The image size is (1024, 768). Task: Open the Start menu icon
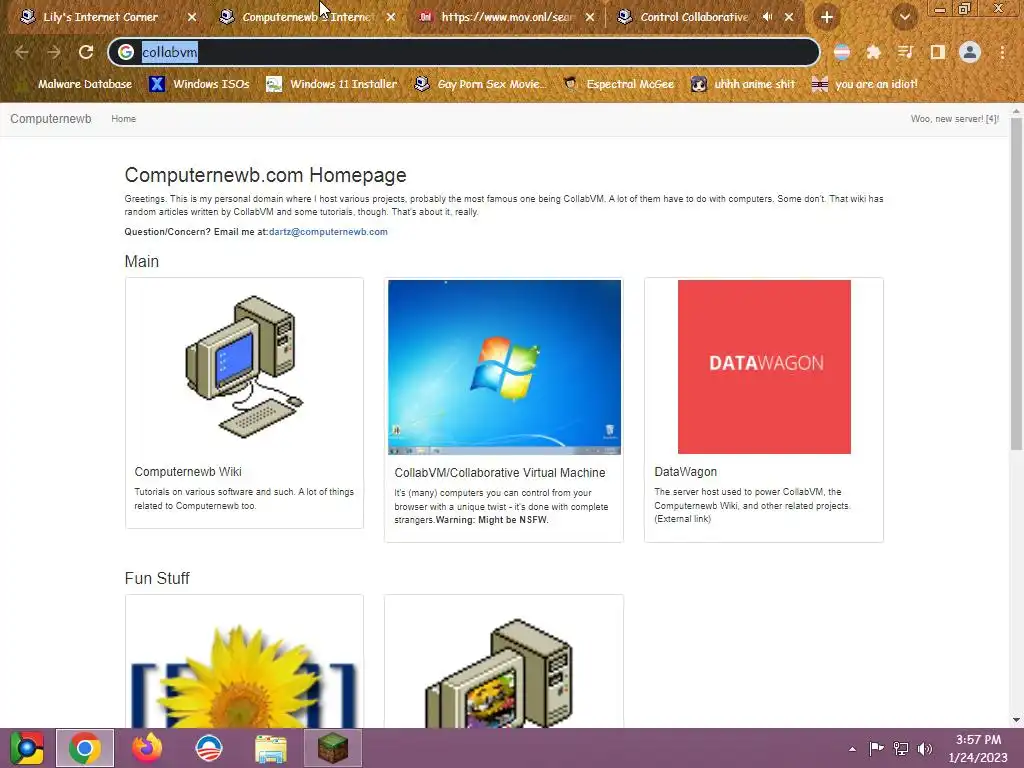26,748
